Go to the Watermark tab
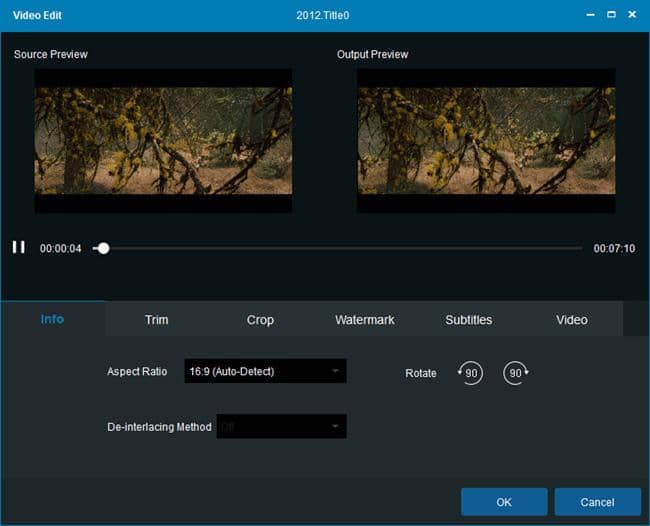 tap(364, 320)
